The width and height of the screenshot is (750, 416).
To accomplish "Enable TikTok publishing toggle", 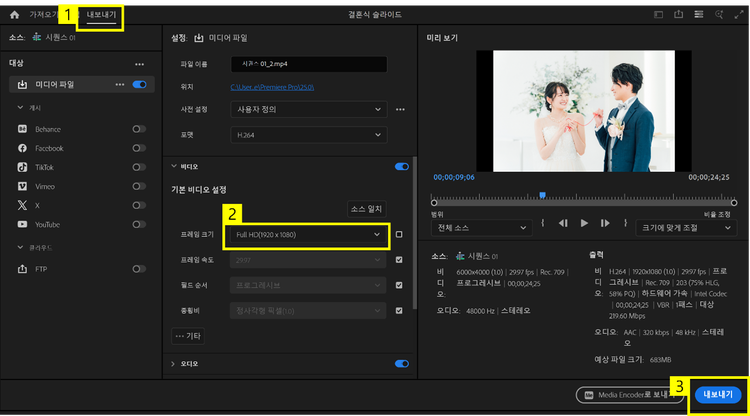I will point(139,167).
